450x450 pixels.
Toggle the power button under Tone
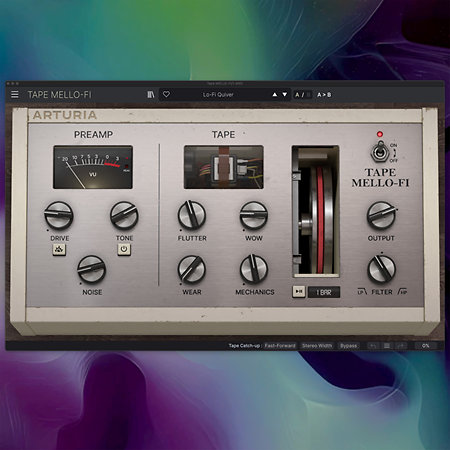pos(124,249)
